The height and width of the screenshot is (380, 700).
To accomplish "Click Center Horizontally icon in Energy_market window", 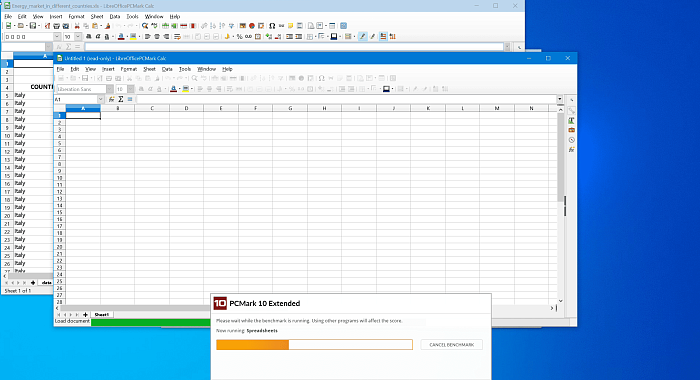I will pyautogui.click(x=157, y=37).
